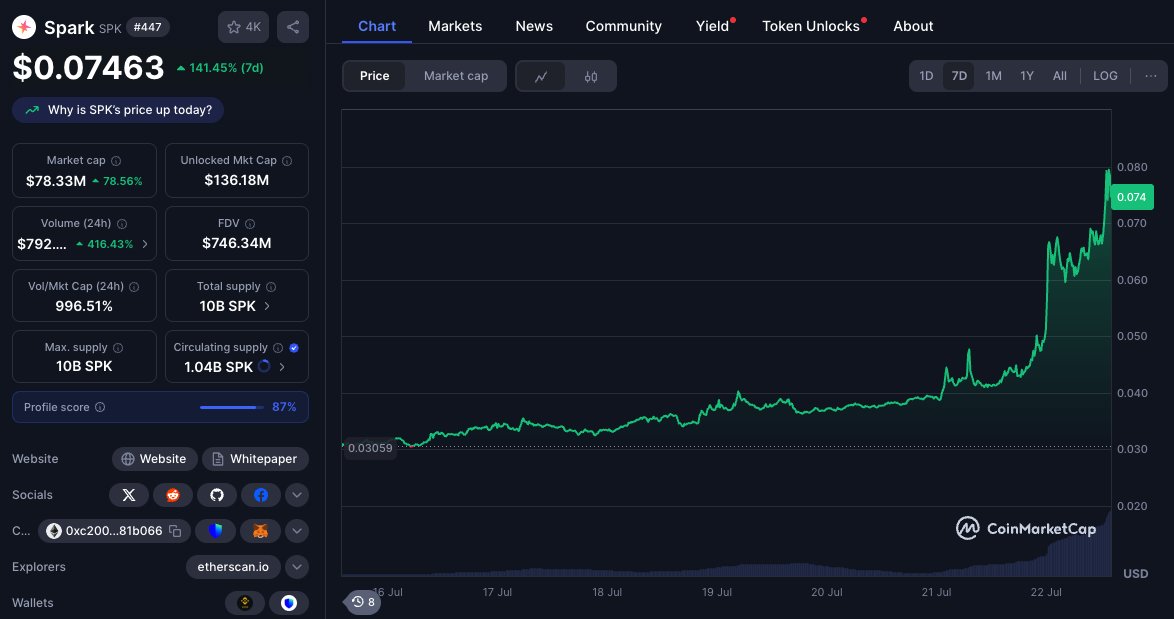This screenshot has height=619, width=1174.
Task: Set chart range to 1Y
Action: pyautogui.click(x=1027, y=76)
